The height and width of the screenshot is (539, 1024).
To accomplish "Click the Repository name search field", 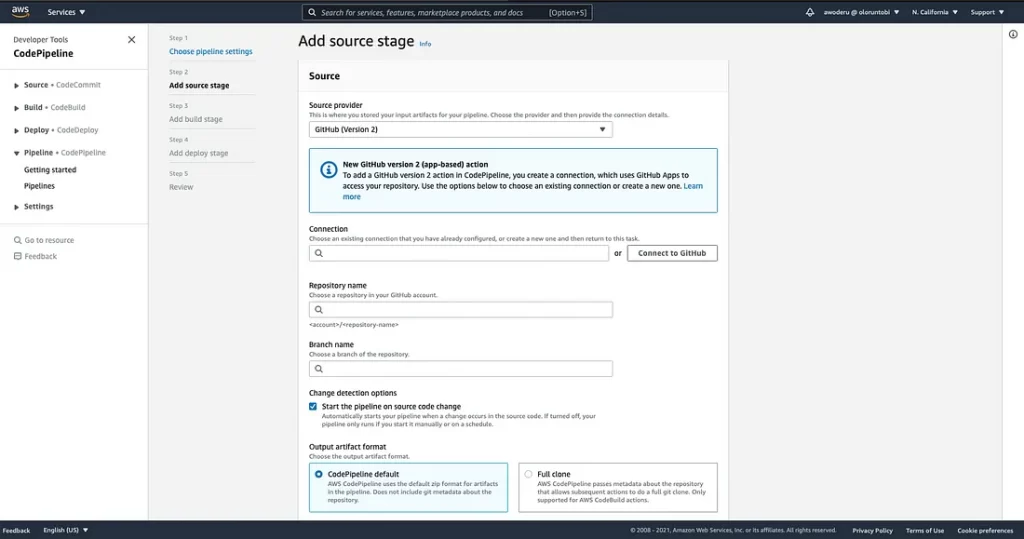I will click(460, 310).
